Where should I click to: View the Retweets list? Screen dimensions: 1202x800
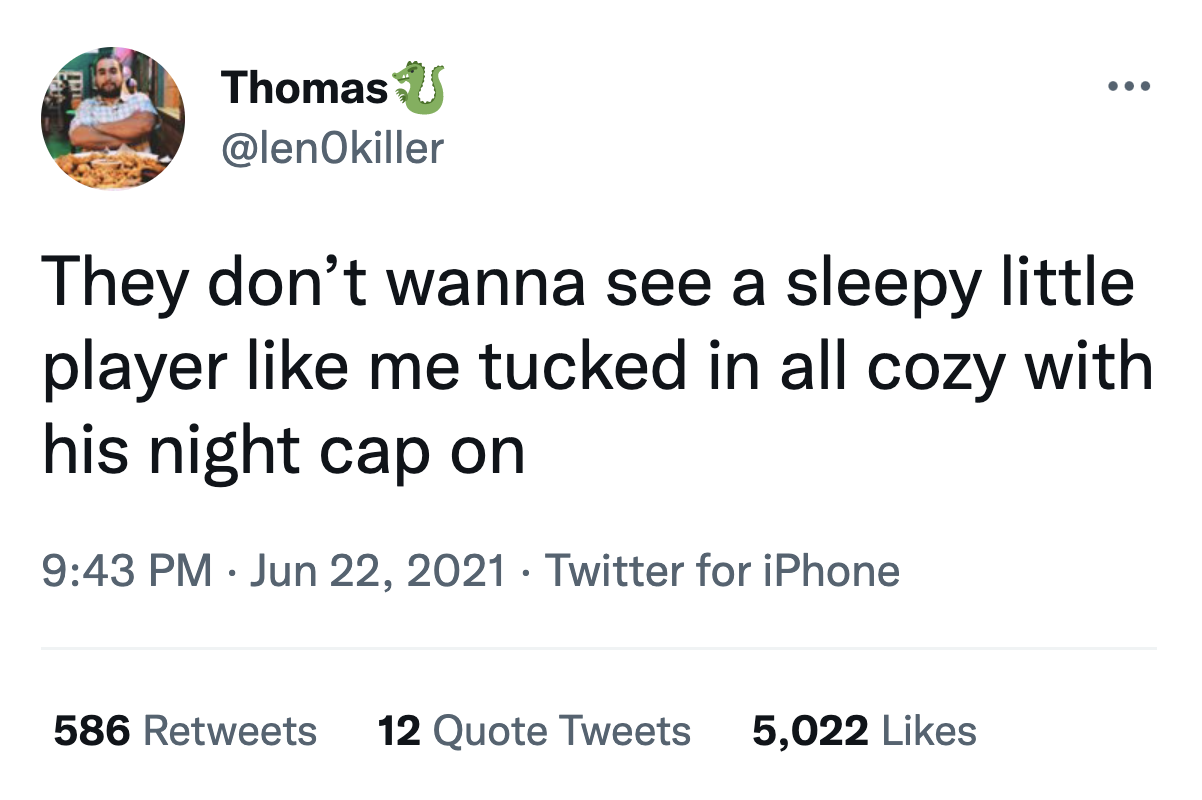click(230, 731)
